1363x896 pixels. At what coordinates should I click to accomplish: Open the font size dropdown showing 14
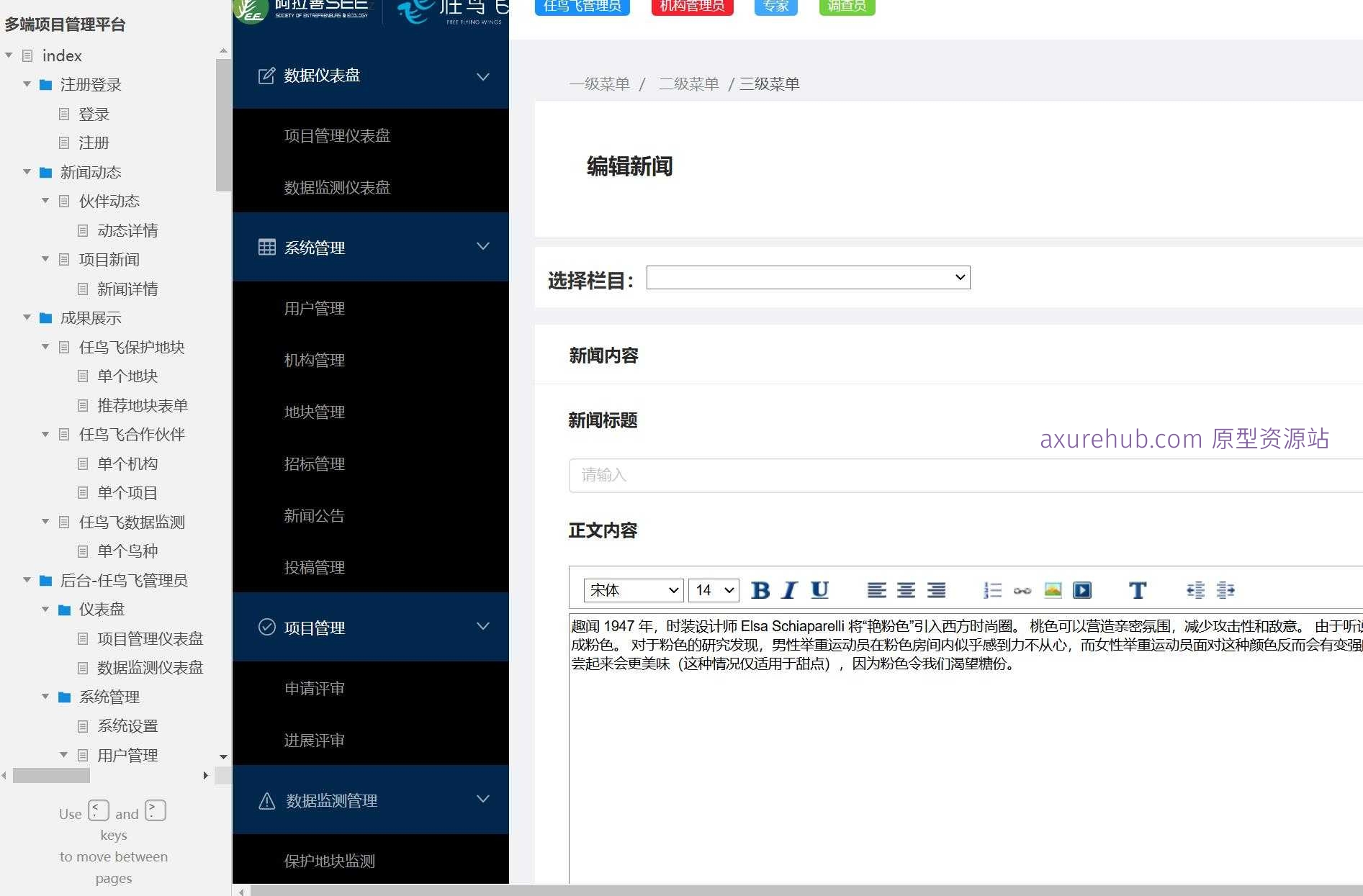[712, 589]
